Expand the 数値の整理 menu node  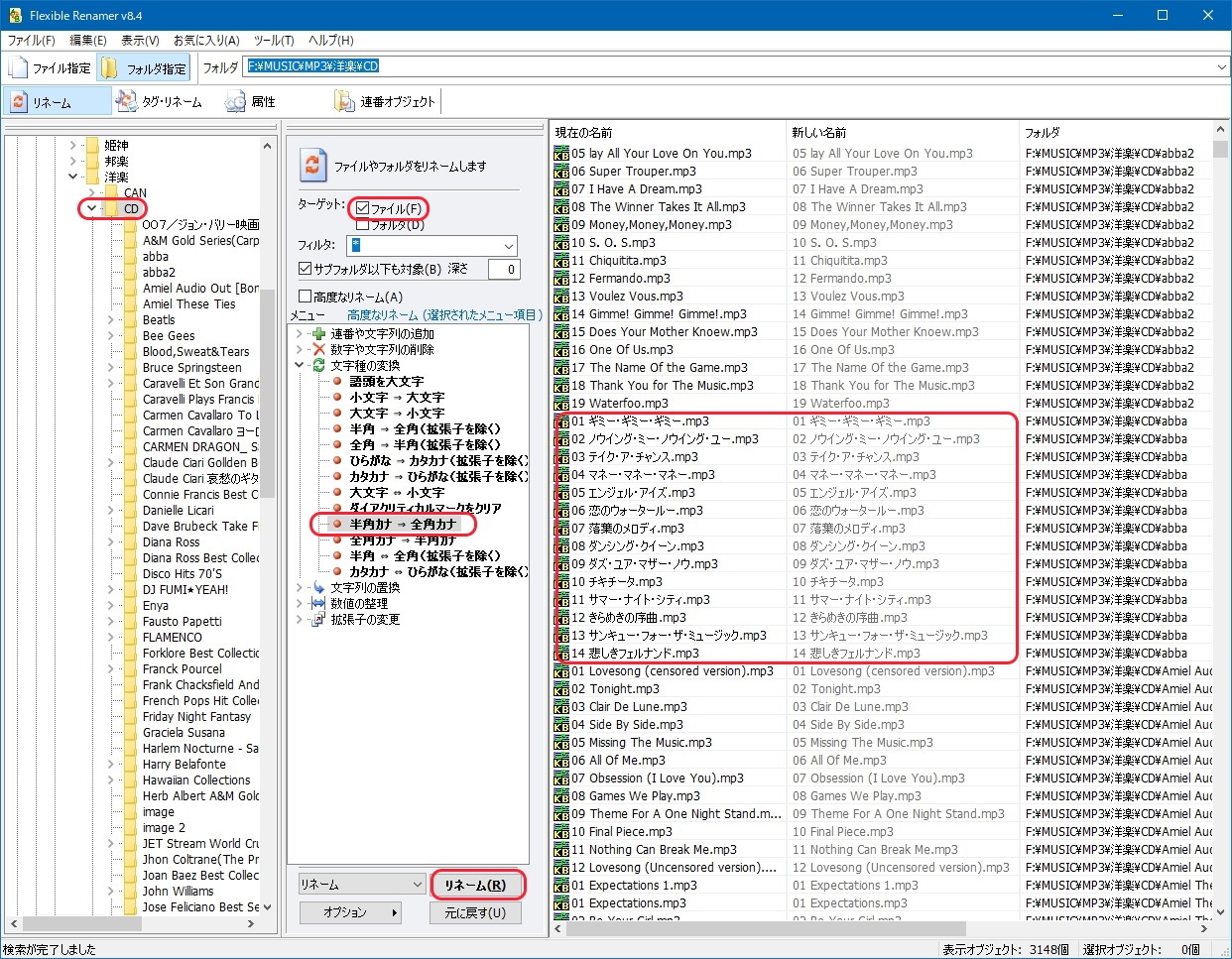(300, 604)
